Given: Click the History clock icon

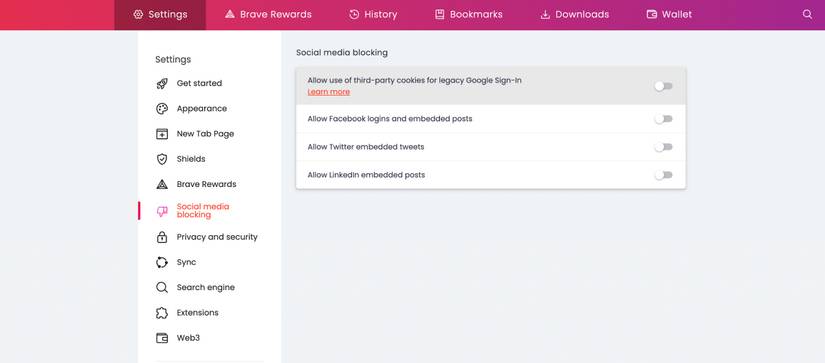Looking at the screenshot, I should pyautogui.click(x=355, y=15).
